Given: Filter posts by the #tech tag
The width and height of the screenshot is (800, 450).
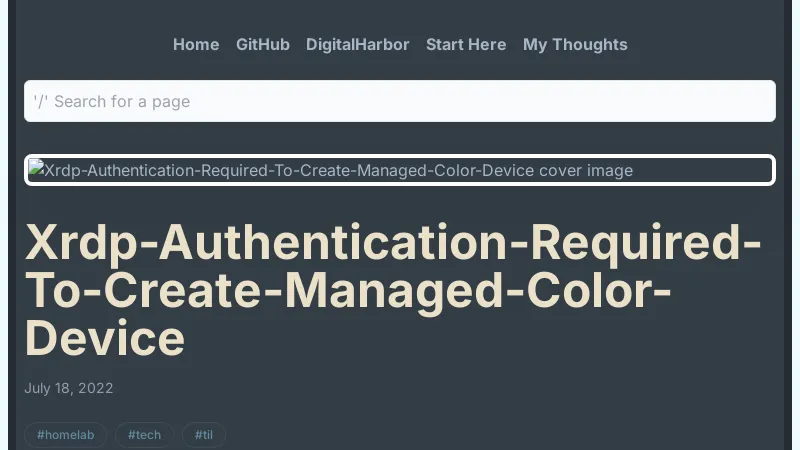Looking at the screenshot, I should [x=144, y=435].
